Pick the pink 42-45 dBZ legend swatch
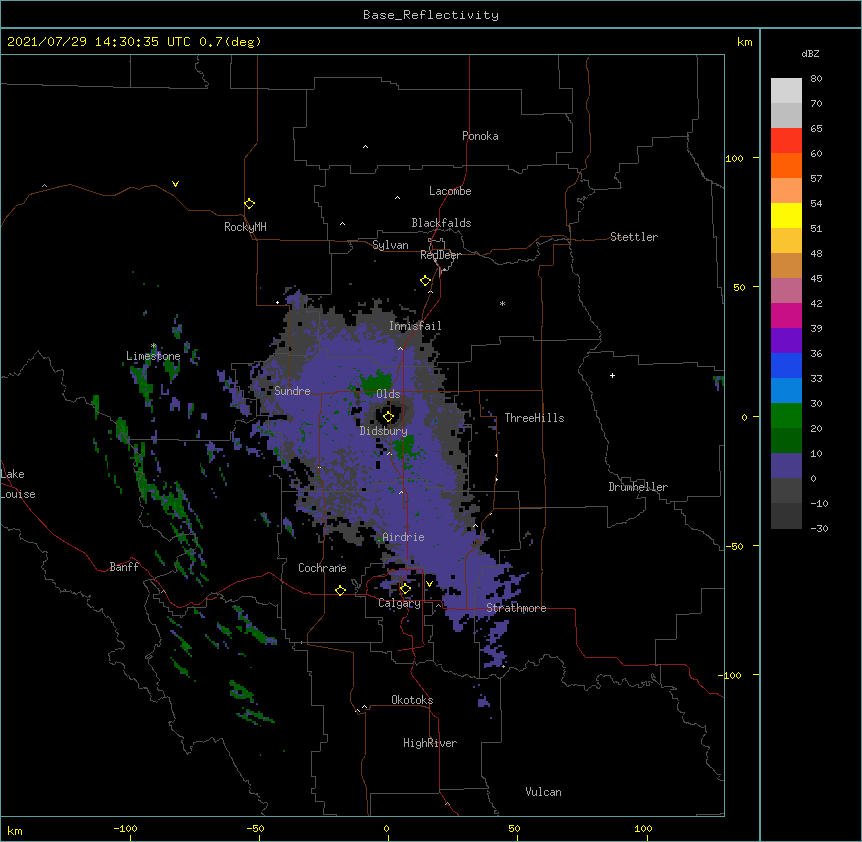 [786, 291]
